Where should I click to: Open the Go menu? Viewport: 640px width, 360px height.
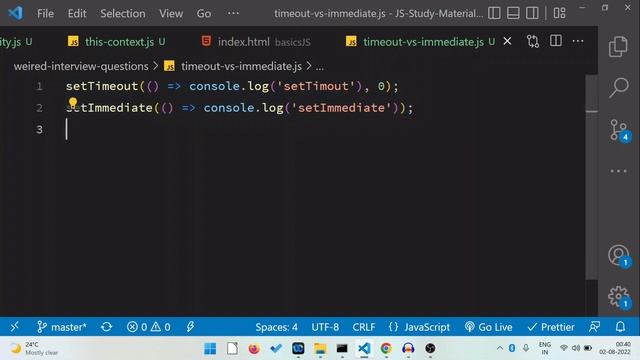[x=204, y=13]
